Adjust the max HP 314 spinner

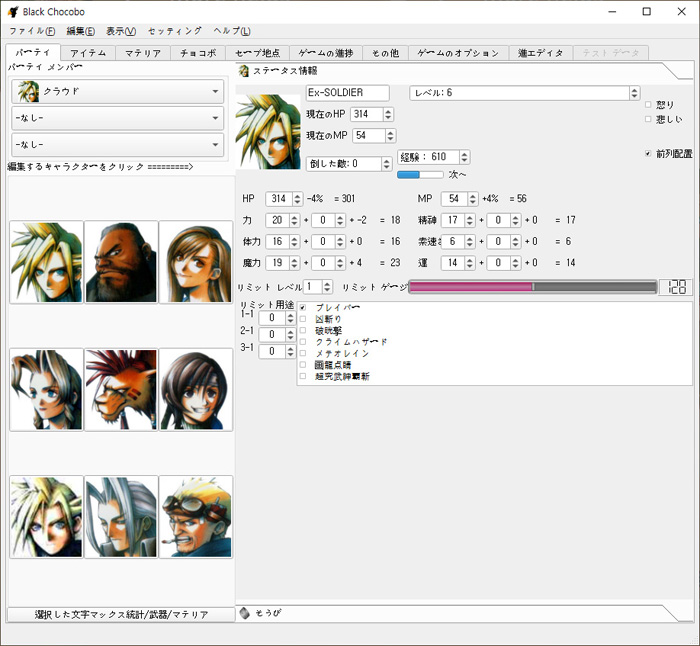coord(284,199)
